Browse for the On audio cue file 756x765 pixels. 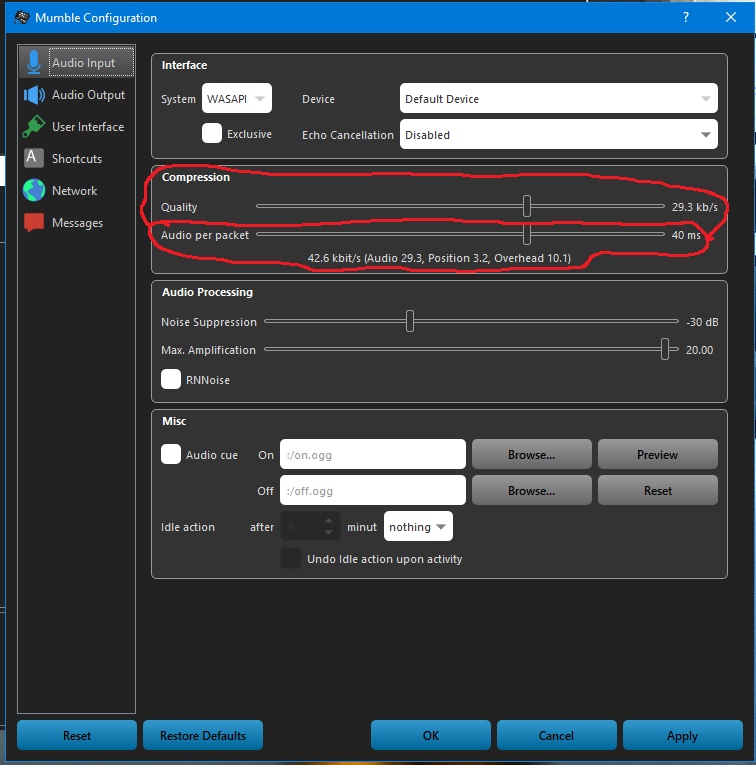point(532,454)
